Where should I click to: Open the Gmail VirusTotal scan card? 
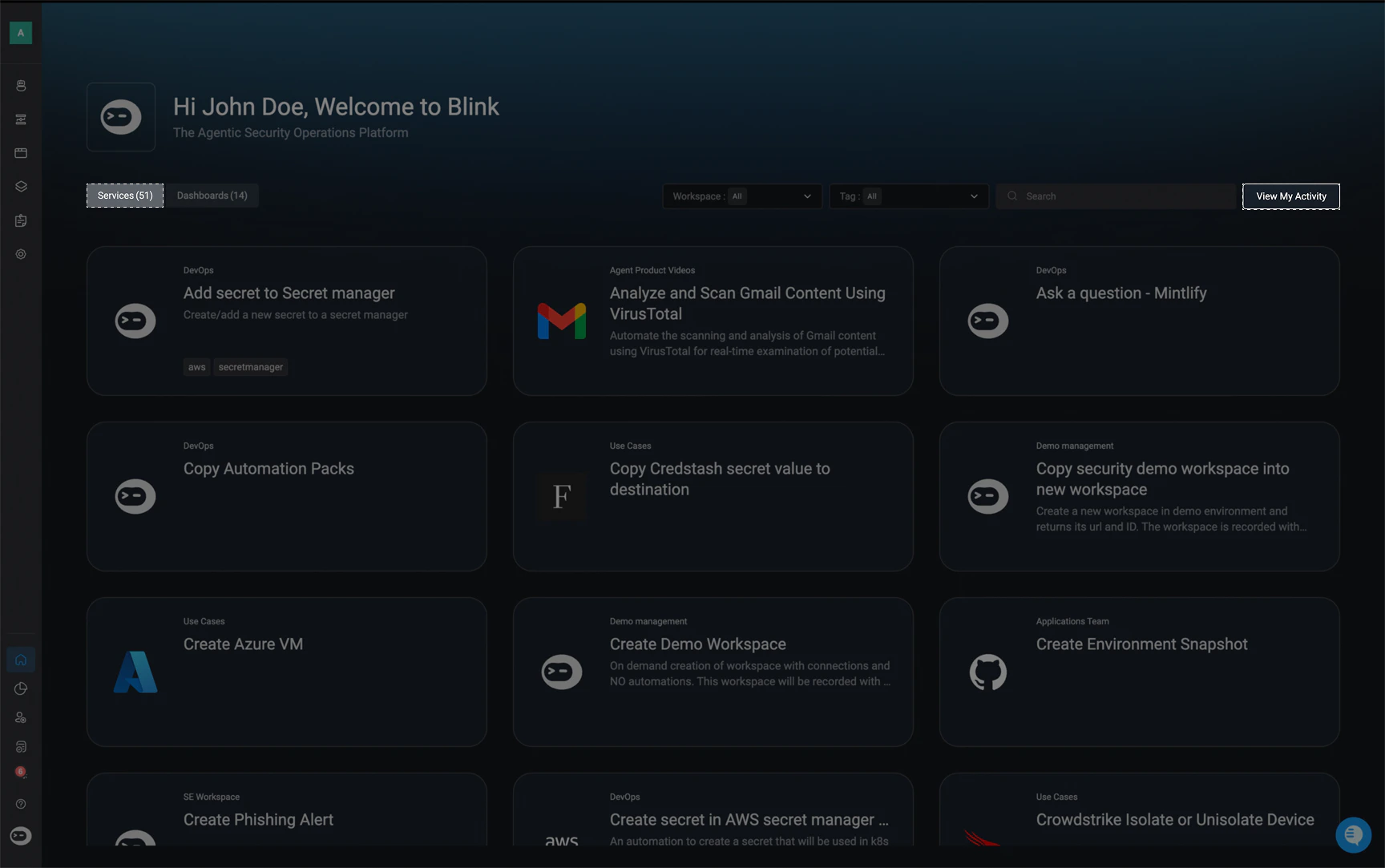point(713,321)
